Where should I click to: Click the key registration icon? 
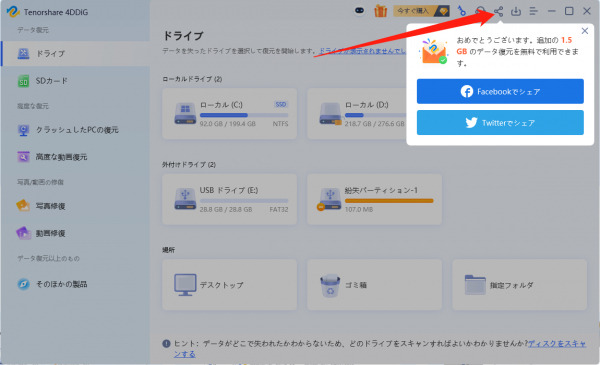(x=462, y=11)
